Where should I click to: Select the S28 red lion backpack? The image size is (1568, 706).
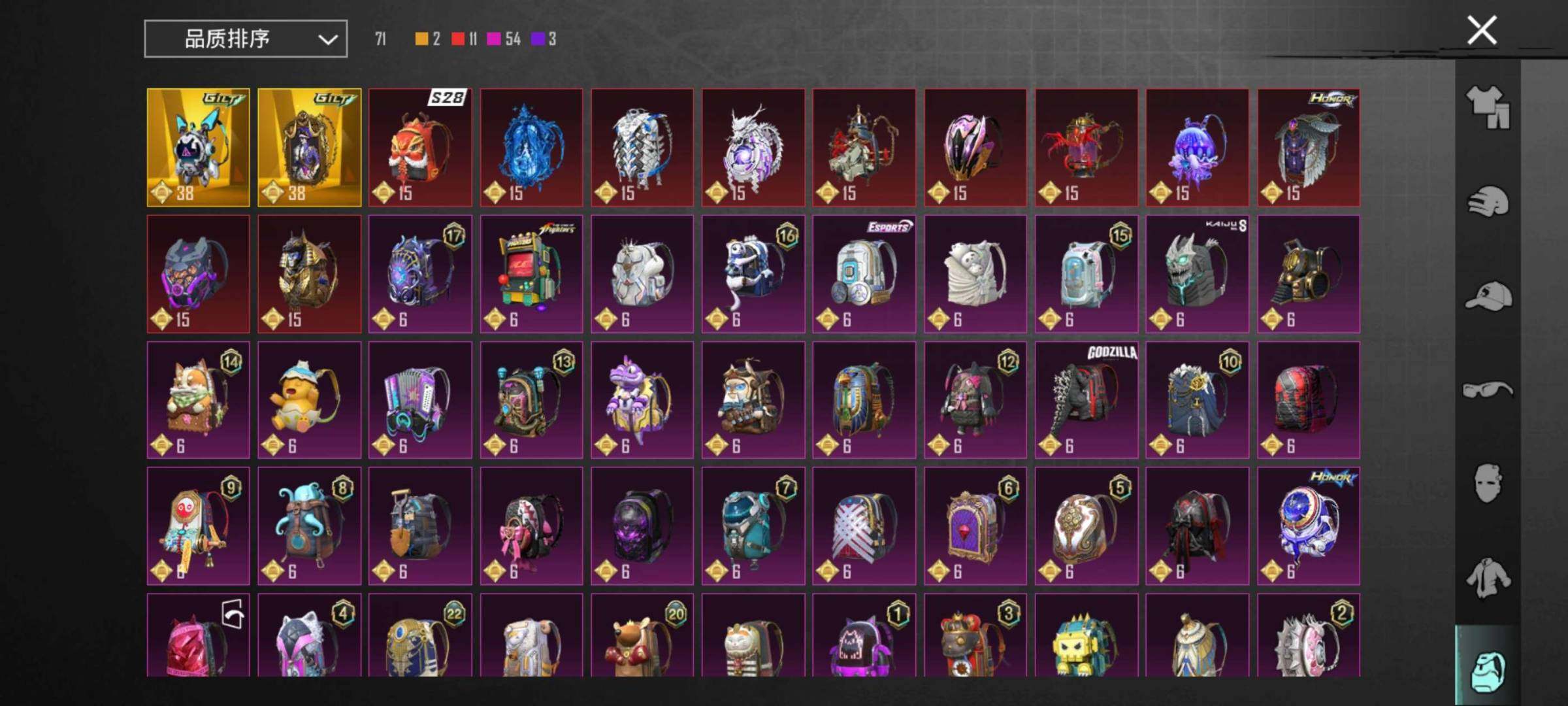click(420, 148)
